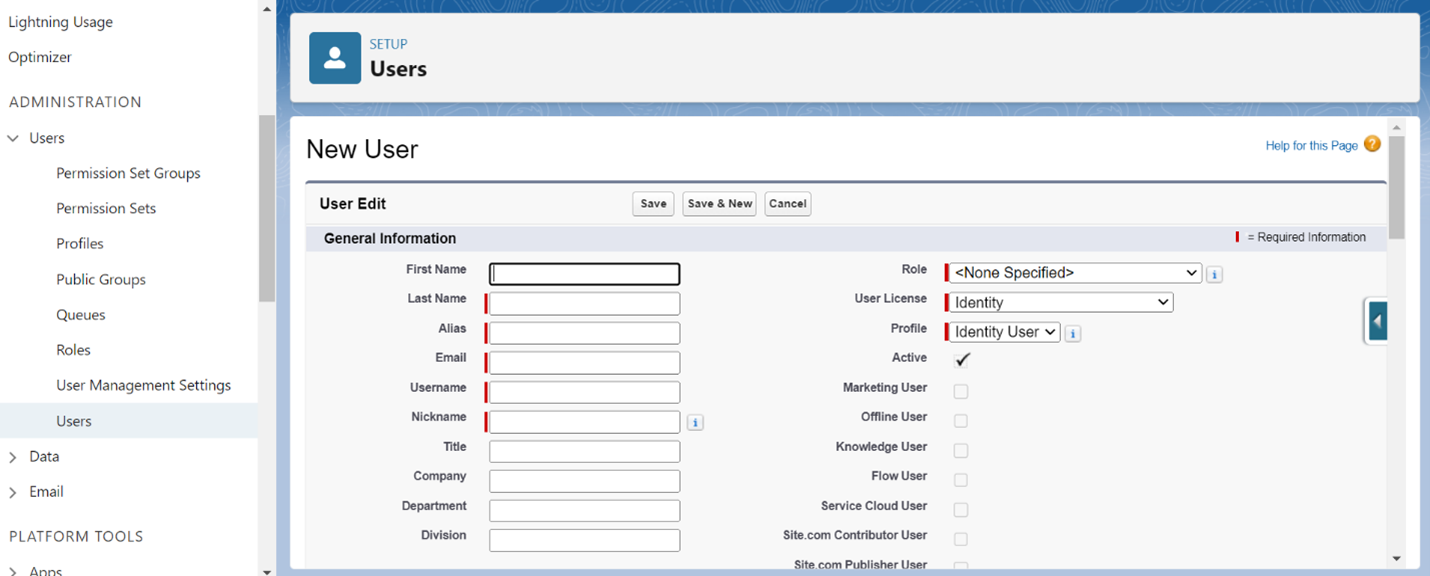Image resolution: width=1430 pixels, height=576 pixels.
Task: Collapse the Users tree in Administration
Action: click(13, 139)
